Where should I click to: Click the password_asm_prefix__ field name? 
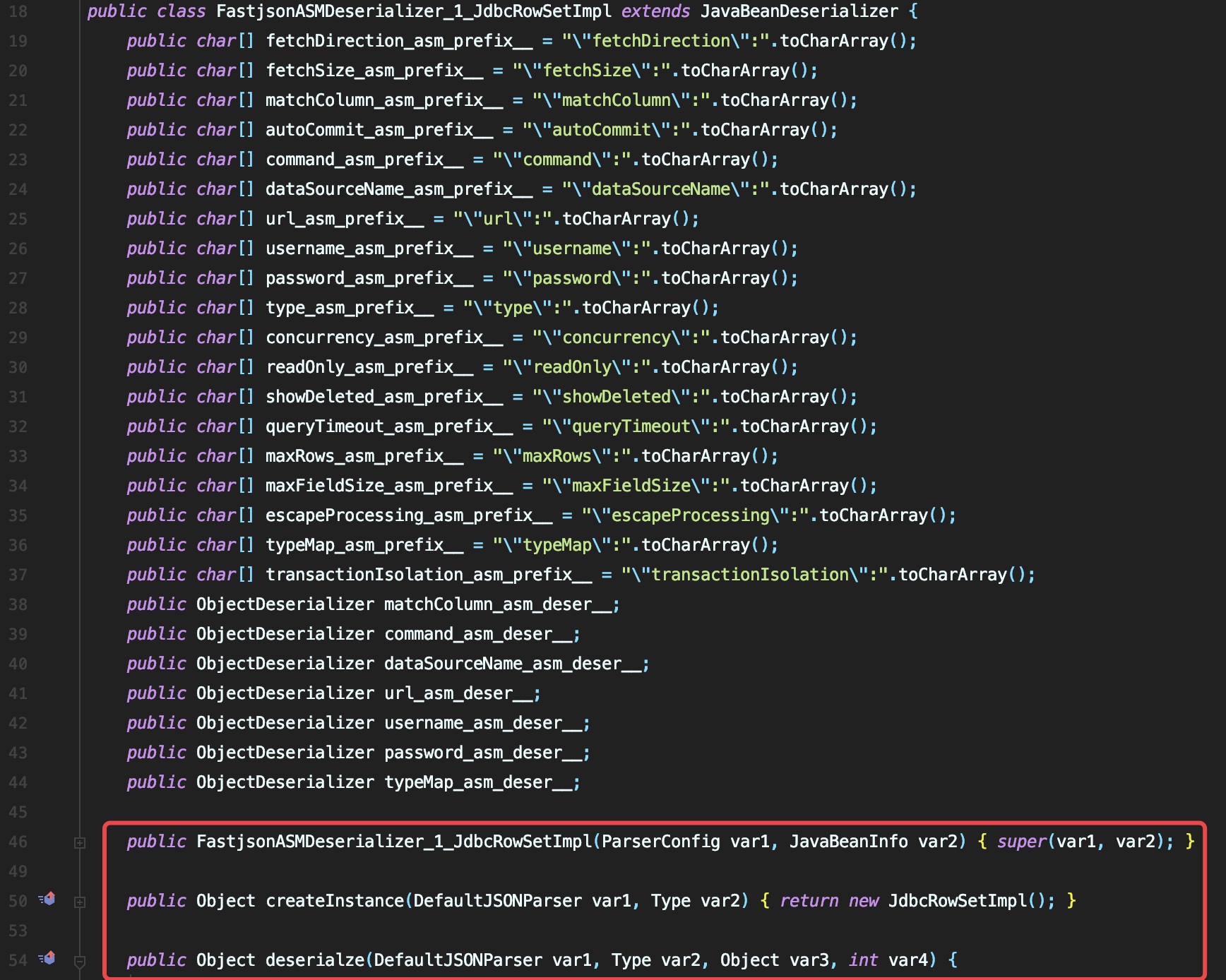369,278
